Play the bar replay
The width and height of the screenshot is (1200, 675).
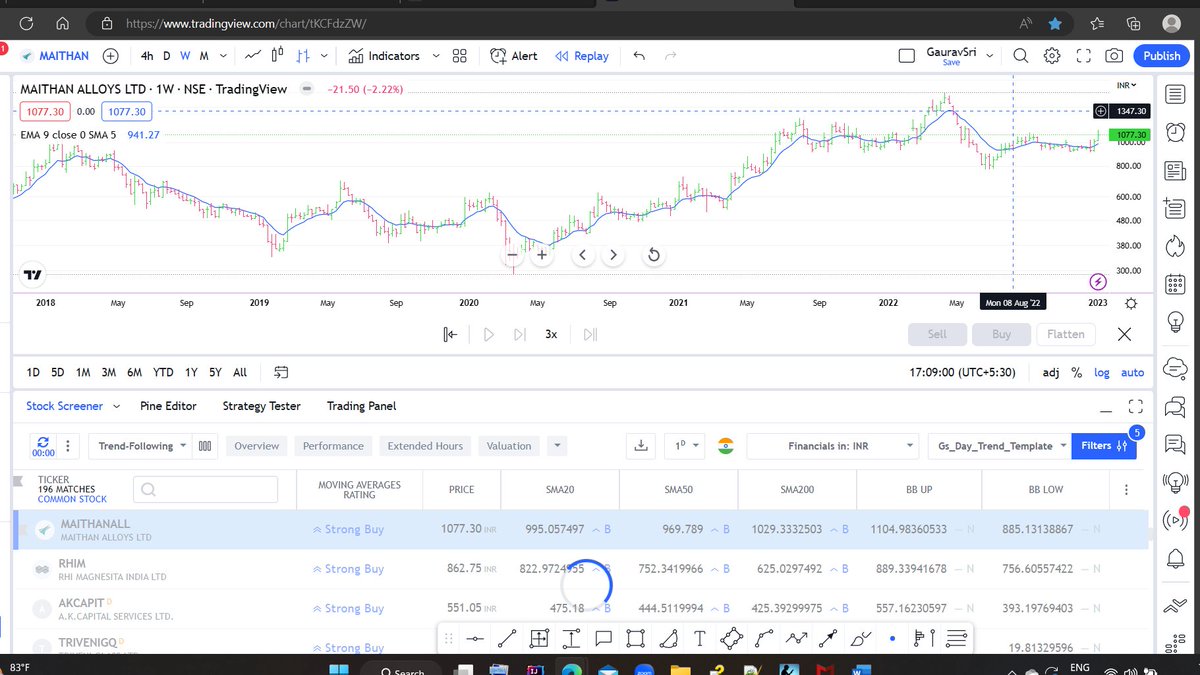(488, 334)
